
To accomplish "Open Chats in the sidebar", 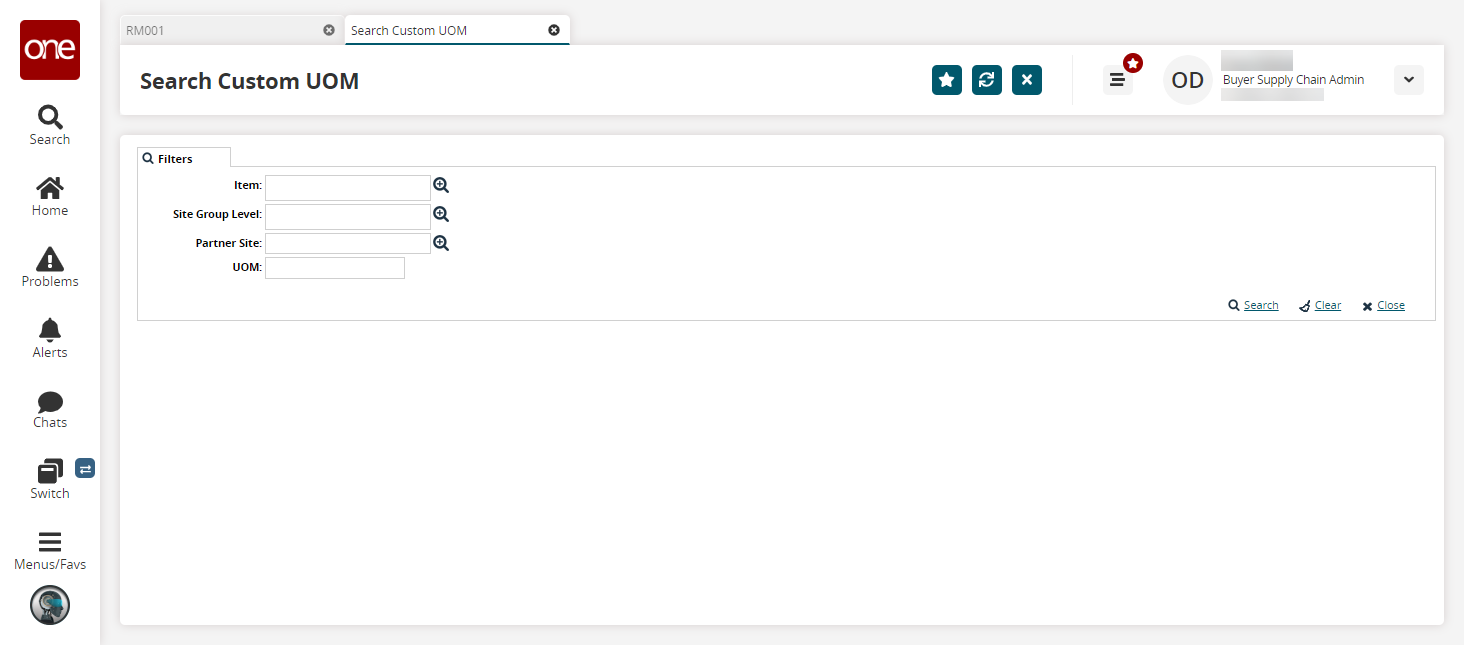I will pos(50,410).
